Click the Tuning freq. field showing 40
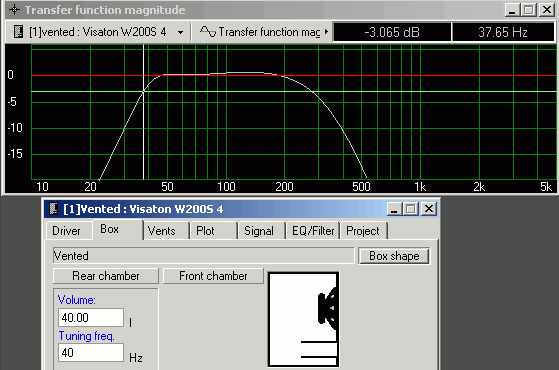 (91, 353)
